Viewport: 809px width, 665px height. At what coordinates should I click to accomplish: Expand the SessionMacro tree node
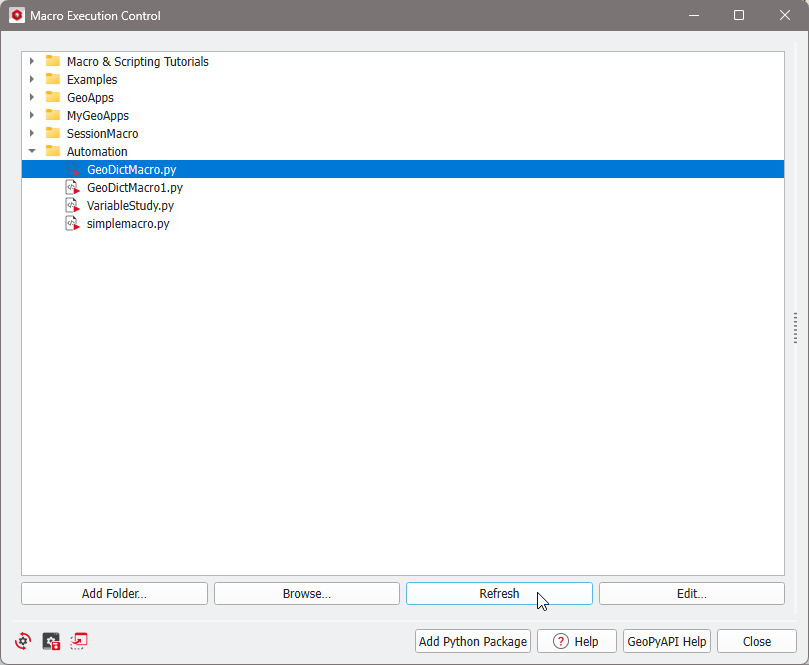(x=32, y=133)
